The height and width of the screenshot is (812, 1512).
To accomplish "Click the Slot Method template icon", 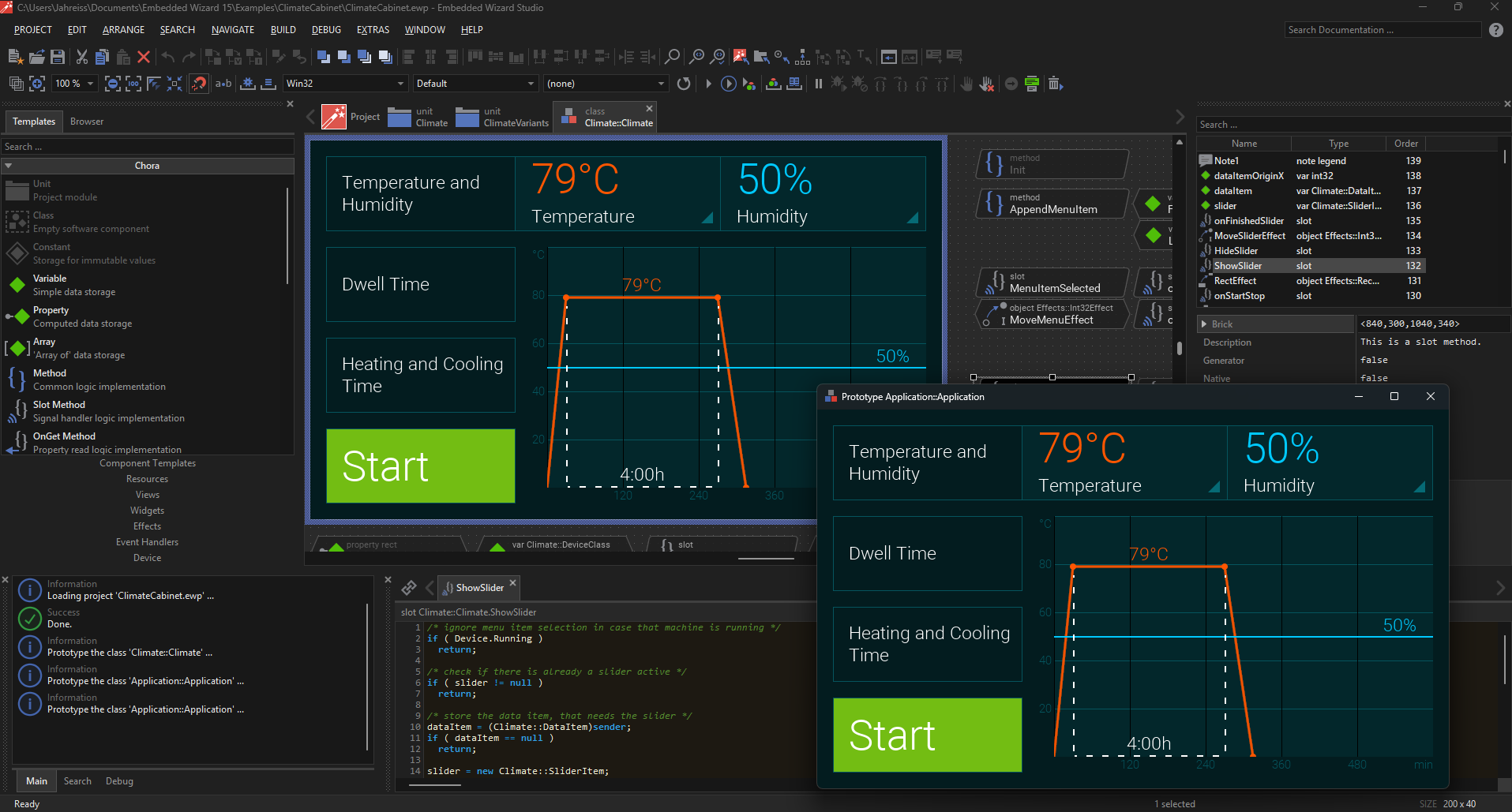I will point(17,411).
